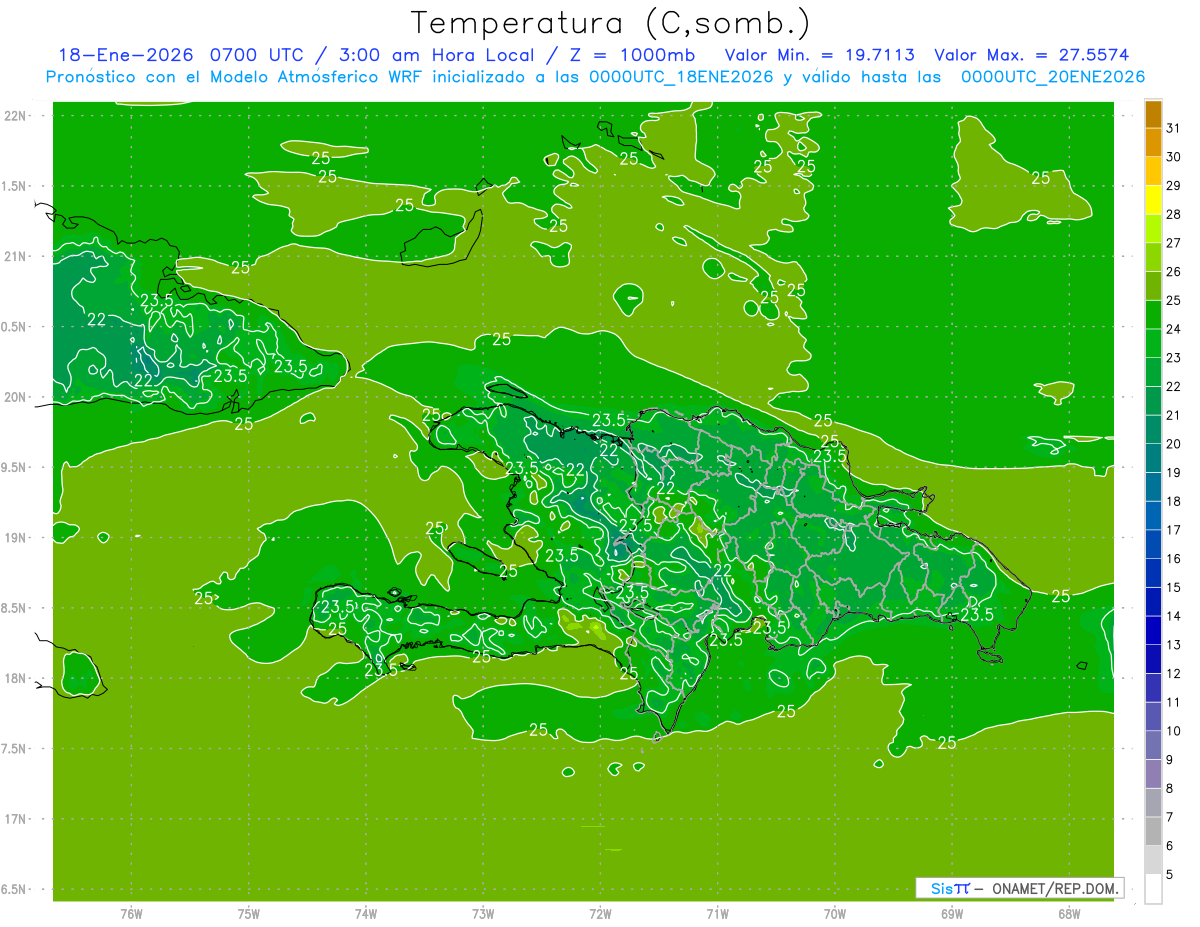Click the 73W longitude axis label
Image resolution: width=1200 pixels, height=927 pixels.
(x=483, y=913)
